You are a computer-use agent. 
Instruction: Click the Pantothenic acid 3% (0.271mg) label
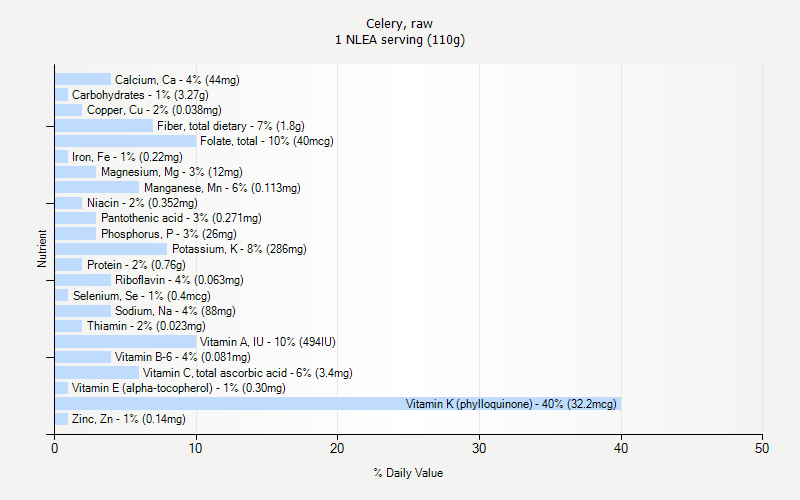(x=181, y=218)
